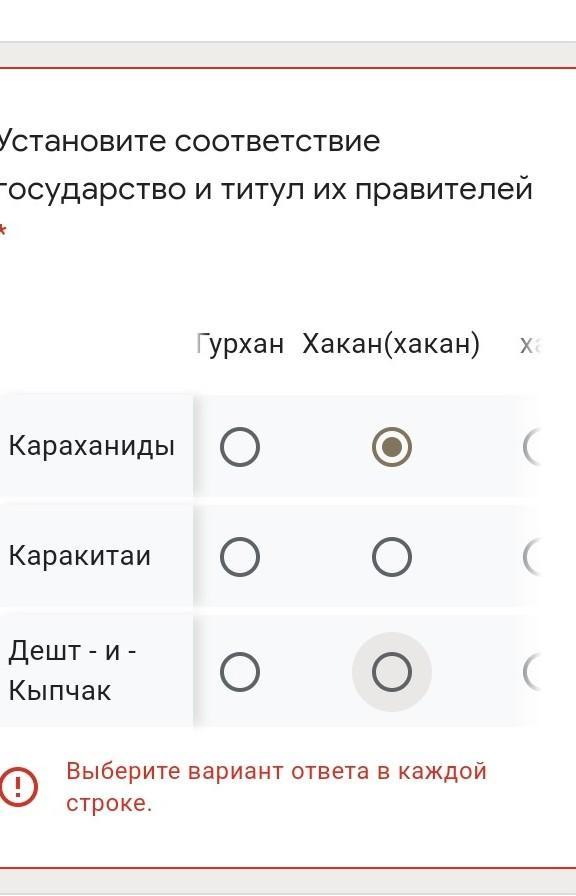576x896 pixels.
Task: Choose the cut-off third option for Караханиды
Action: [533, 446]
